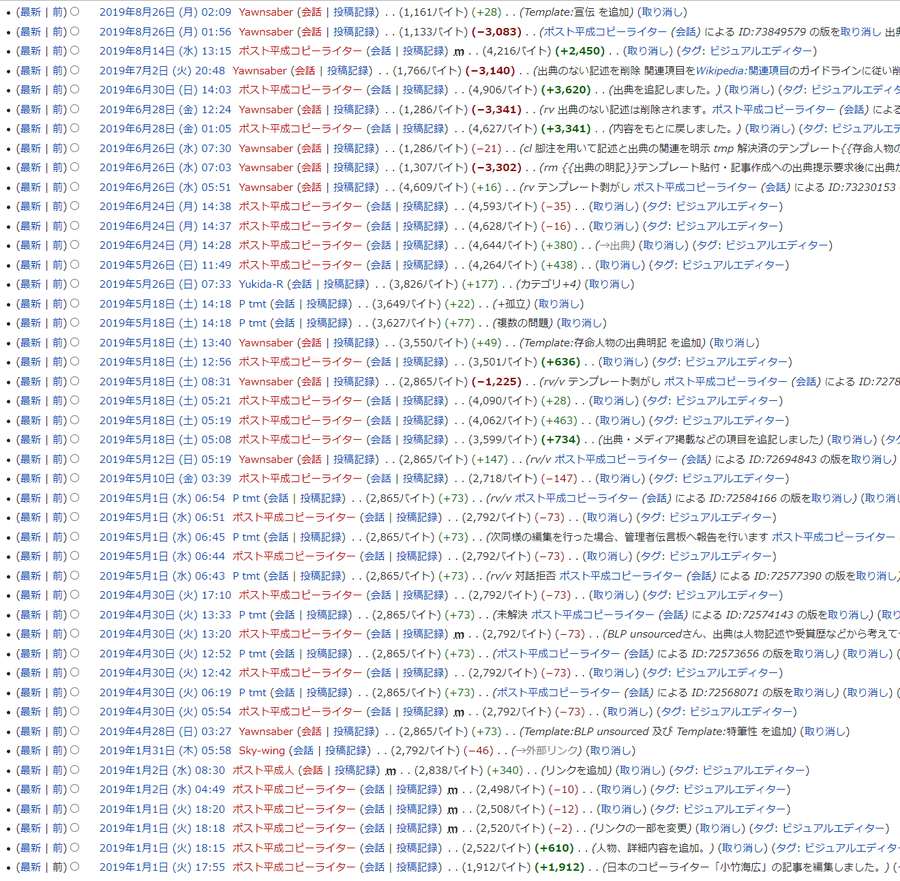Open ポスト平成コピーライター link in 2019年5月12日 05:19 summary
The height and width of the screenshot is (881, 900).
coord(615,459)
